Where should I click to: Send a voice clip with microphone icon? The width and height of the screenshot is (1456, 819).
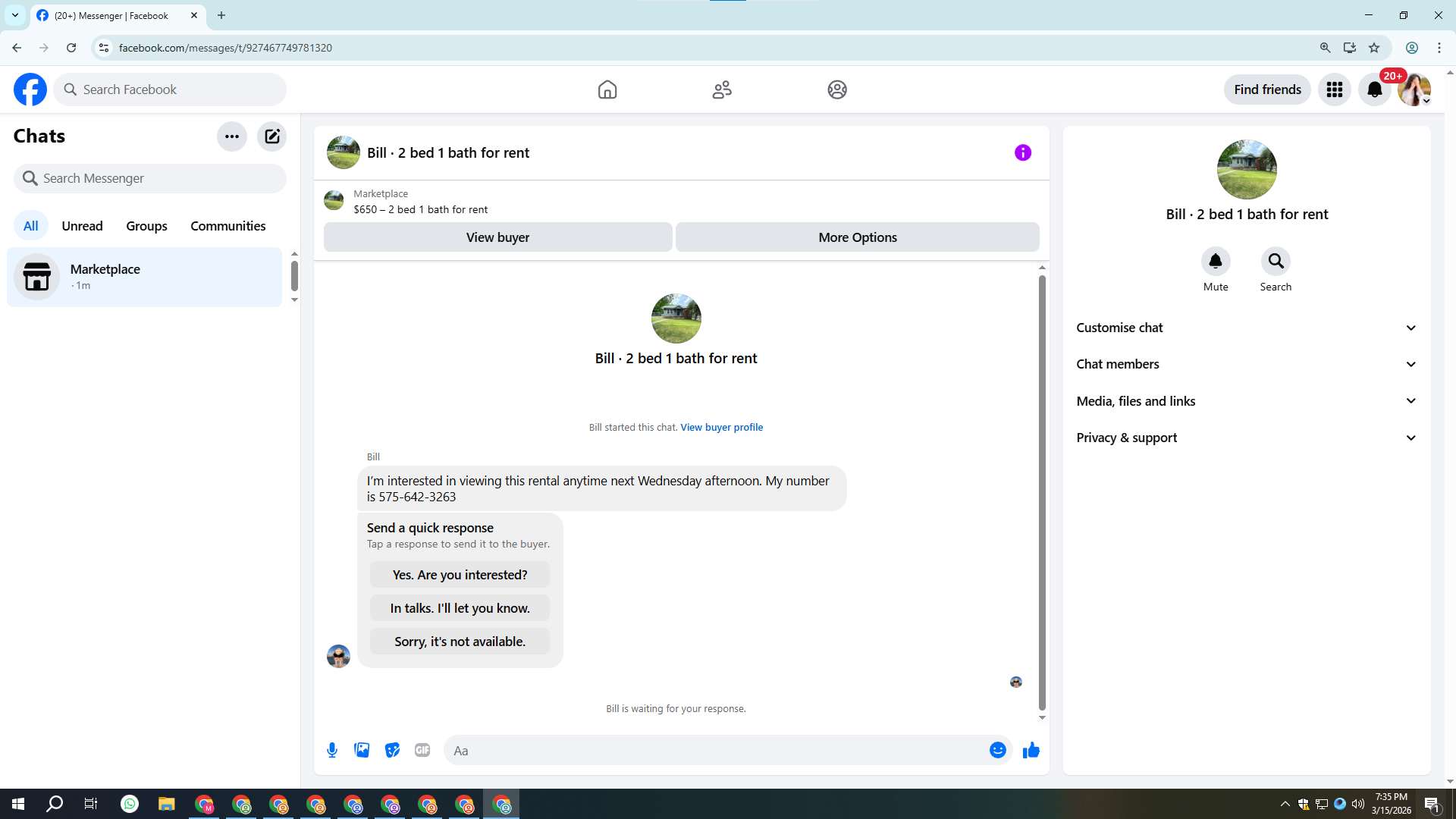coord(332,750)
